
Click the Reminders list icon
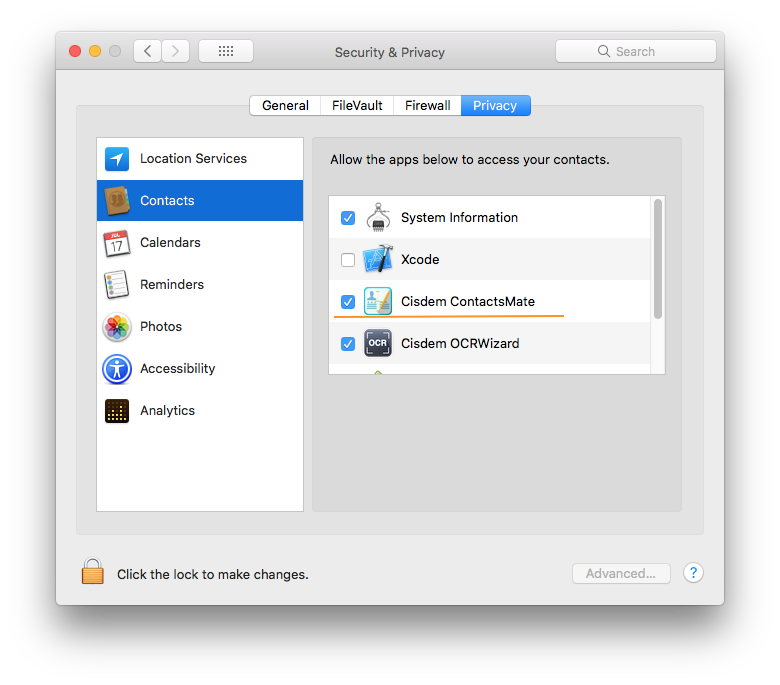coord(116,285)
